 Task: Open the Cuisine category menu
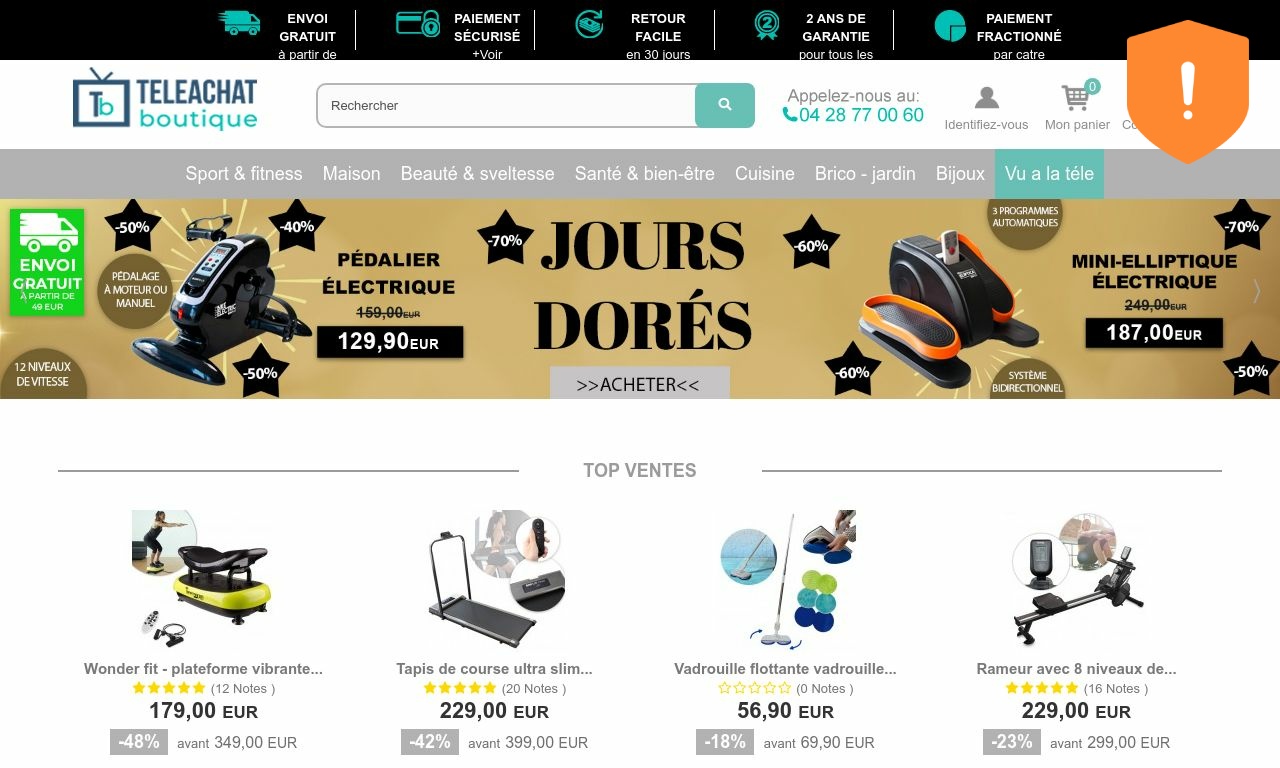(765, 174)
